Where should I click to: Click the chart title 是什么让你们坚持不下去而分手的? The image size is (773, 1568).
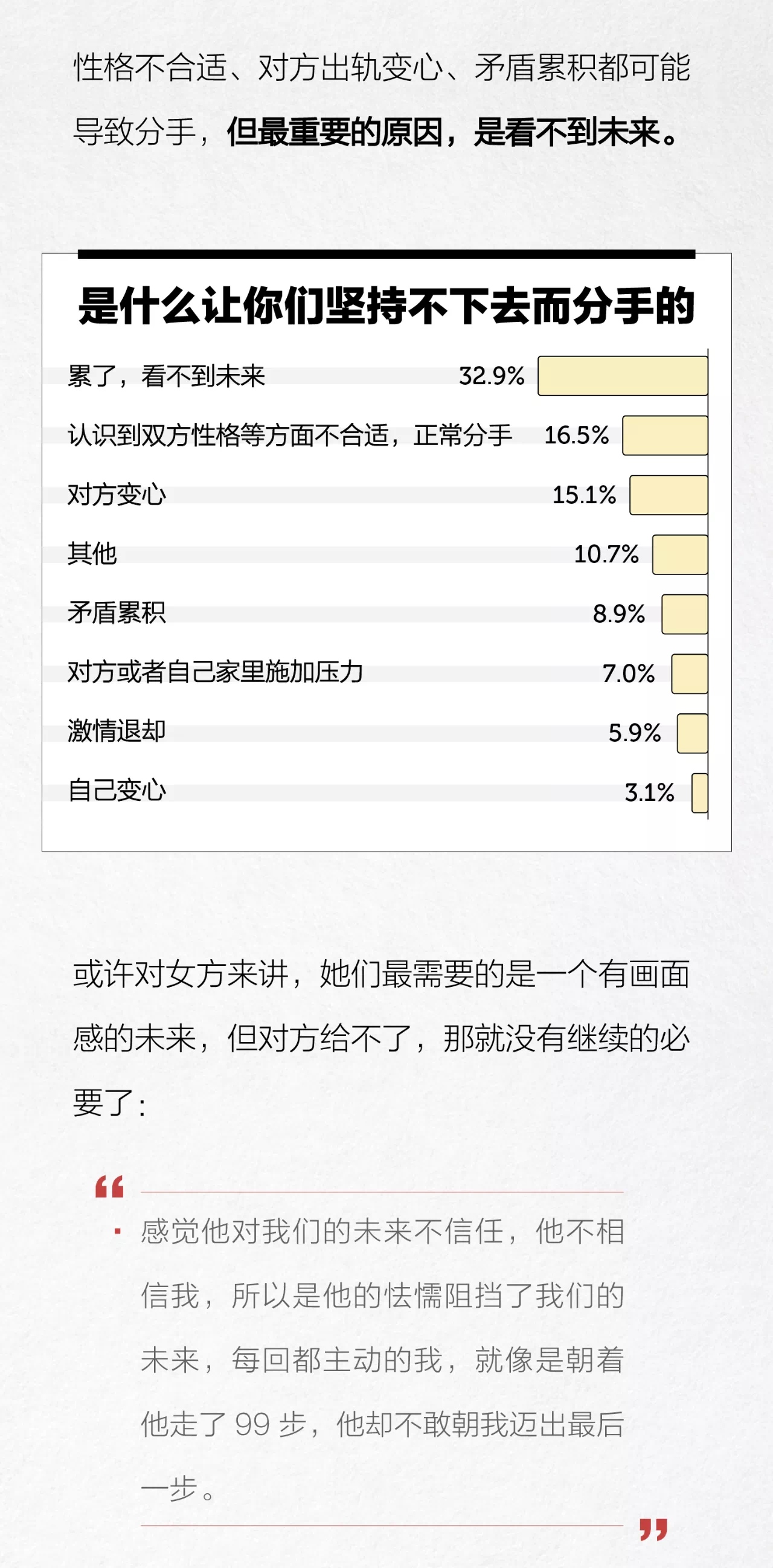pos(386,306)
